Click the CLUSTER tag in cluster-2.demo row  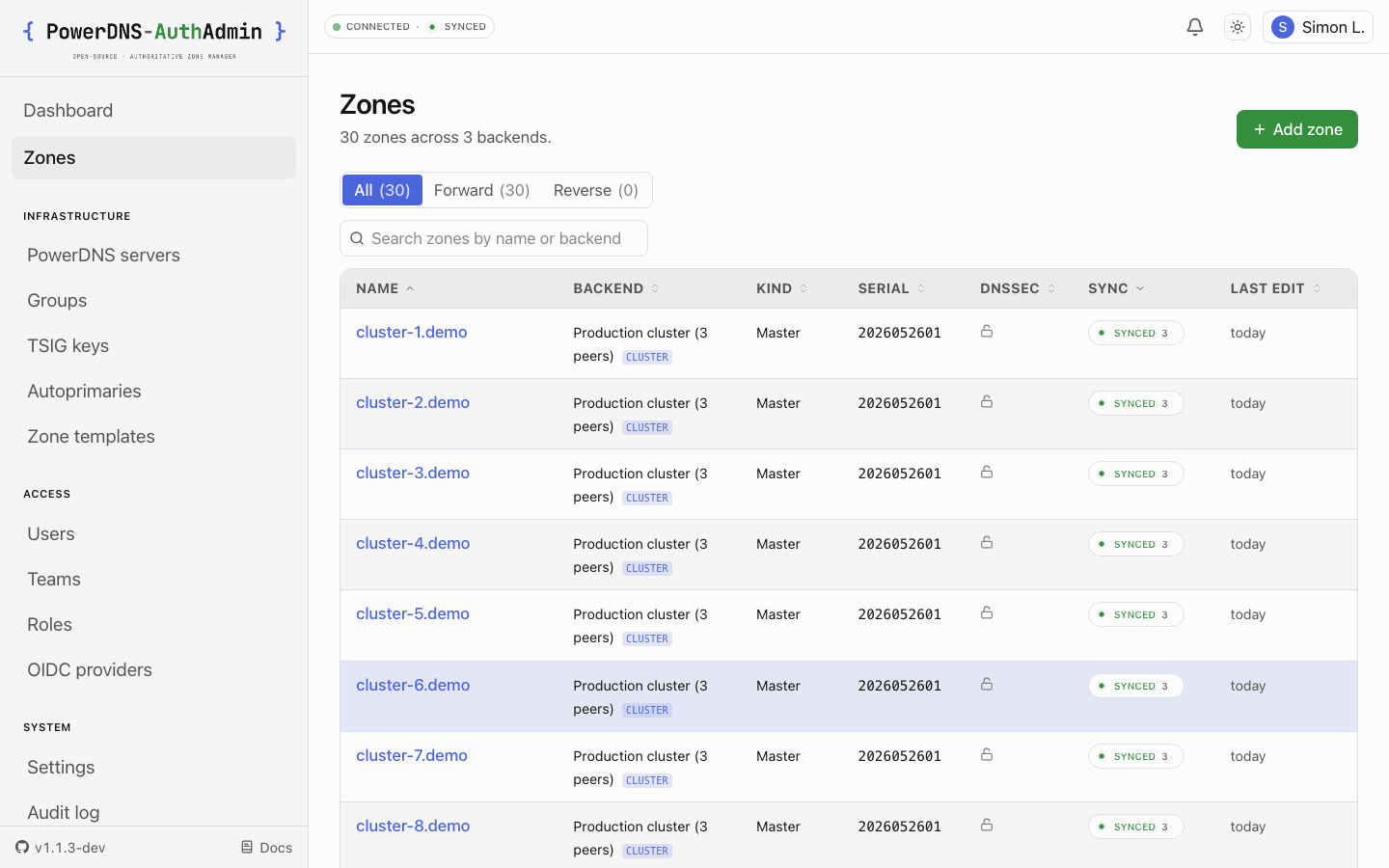[647, 427]
